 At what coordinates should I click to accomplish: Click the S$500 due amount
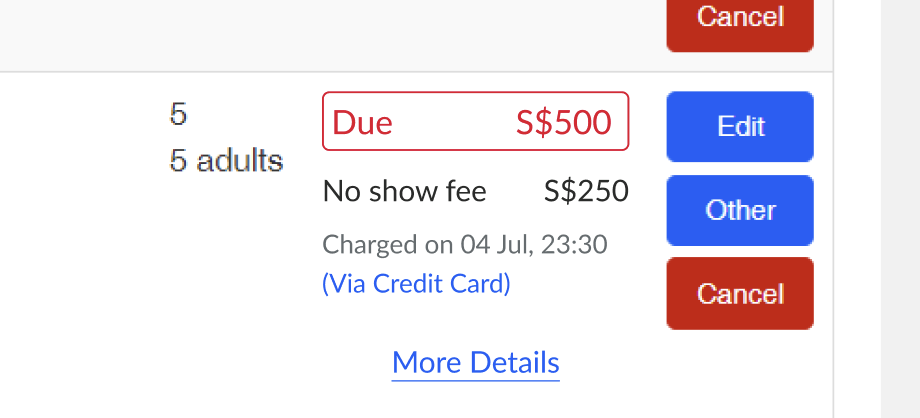tap(563, 122)
